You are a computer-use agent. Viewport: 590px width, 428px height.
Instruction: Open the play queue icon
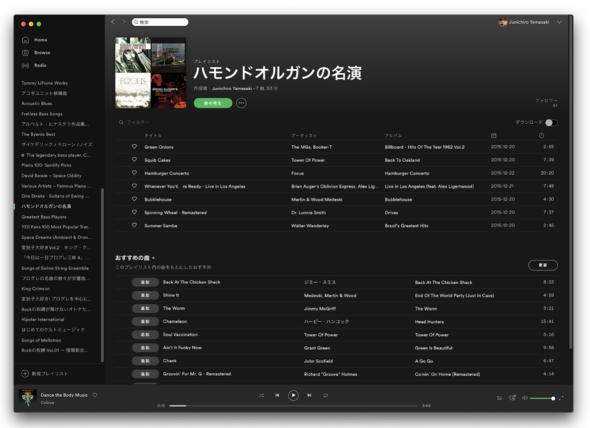[x=499, y=398]
